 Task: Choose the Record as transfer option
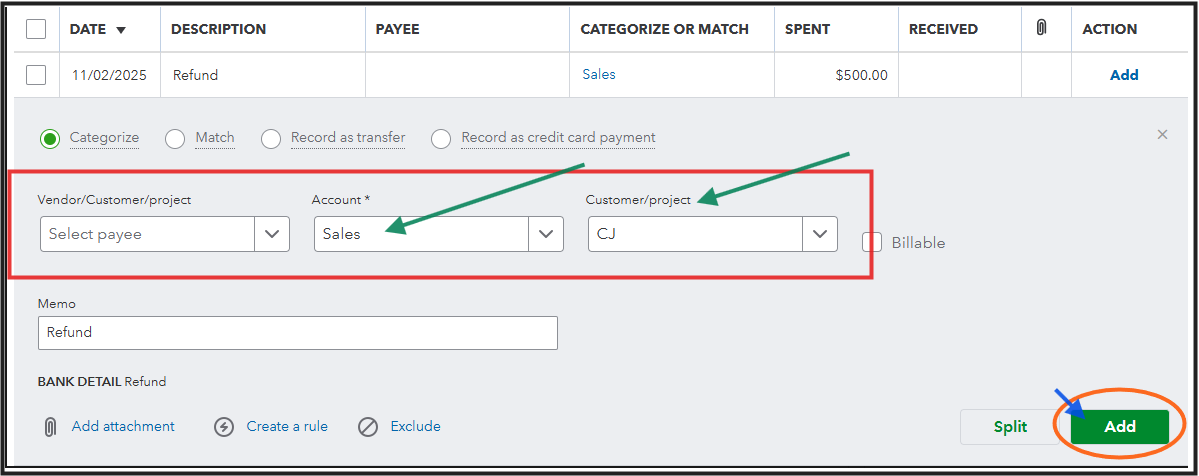(271, 139)
